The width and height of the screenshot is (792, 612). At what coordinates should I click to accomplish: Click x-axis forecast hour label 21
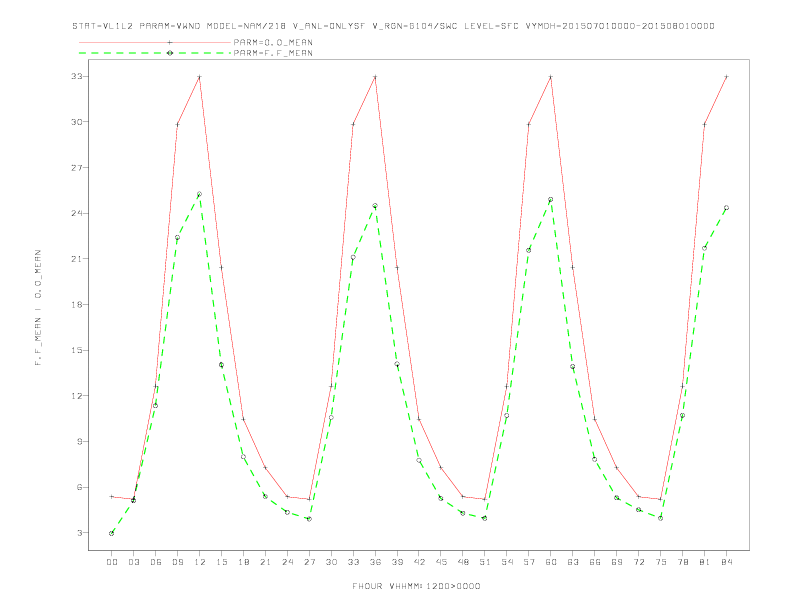265,562
